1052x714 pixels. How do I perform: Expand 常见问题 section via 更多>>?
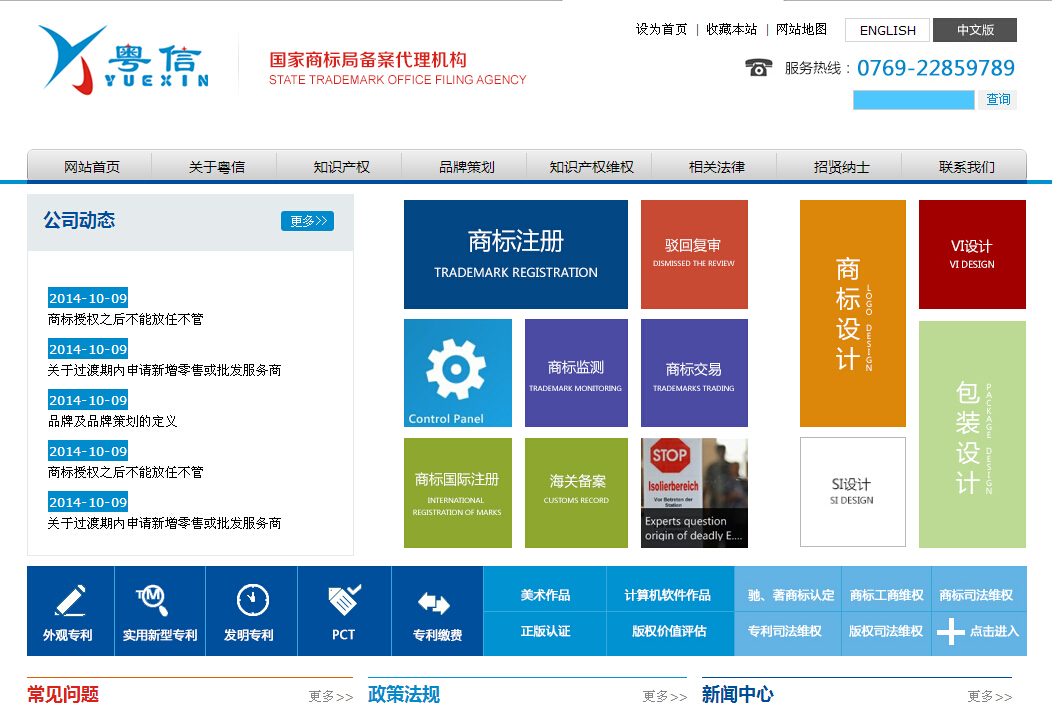330,696
